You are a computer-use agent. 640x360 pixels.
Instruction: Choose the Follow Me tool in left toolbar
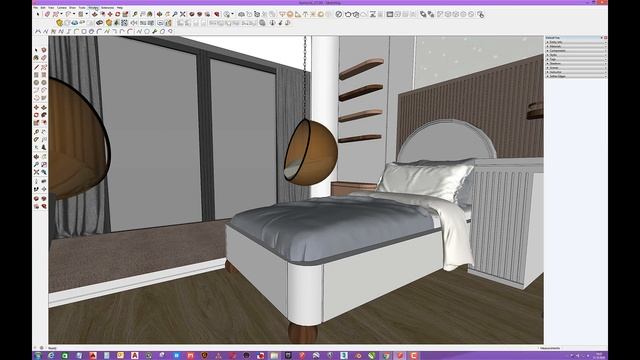(44, 115)
